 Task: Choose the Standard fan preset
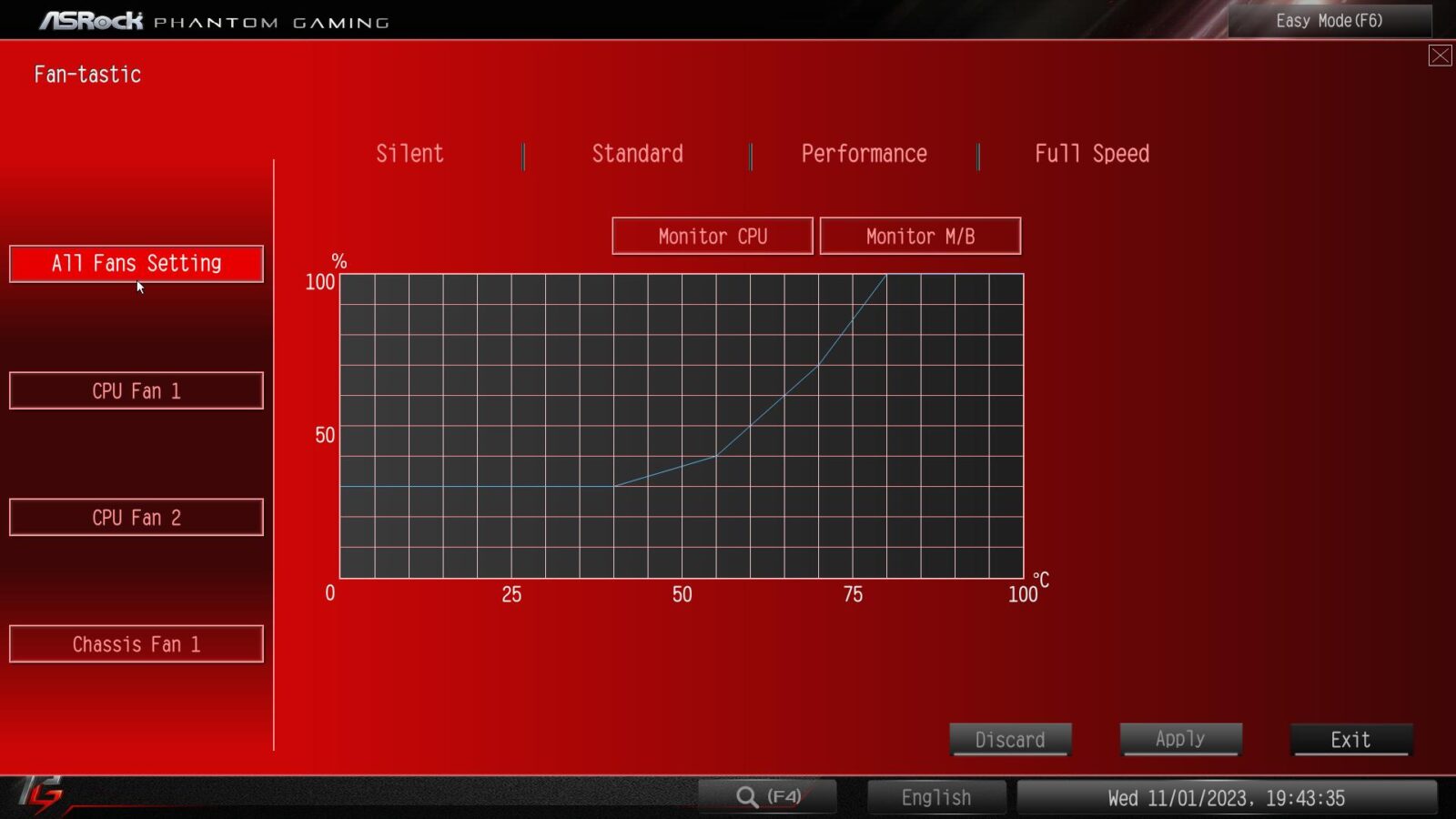coord(637,154)
